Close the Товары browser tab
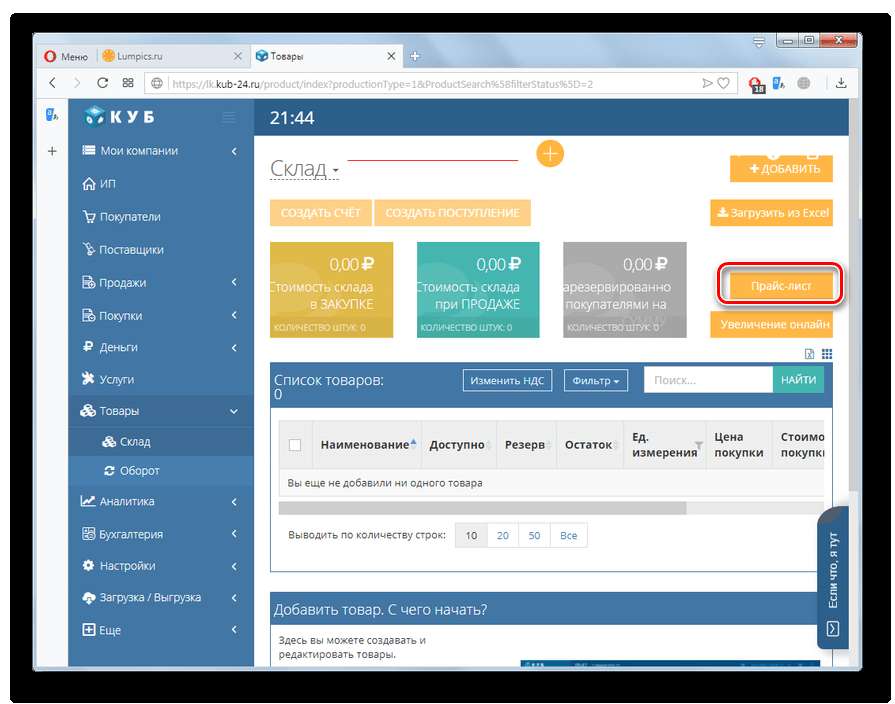895x704 pixels. (x=391, y=57)
